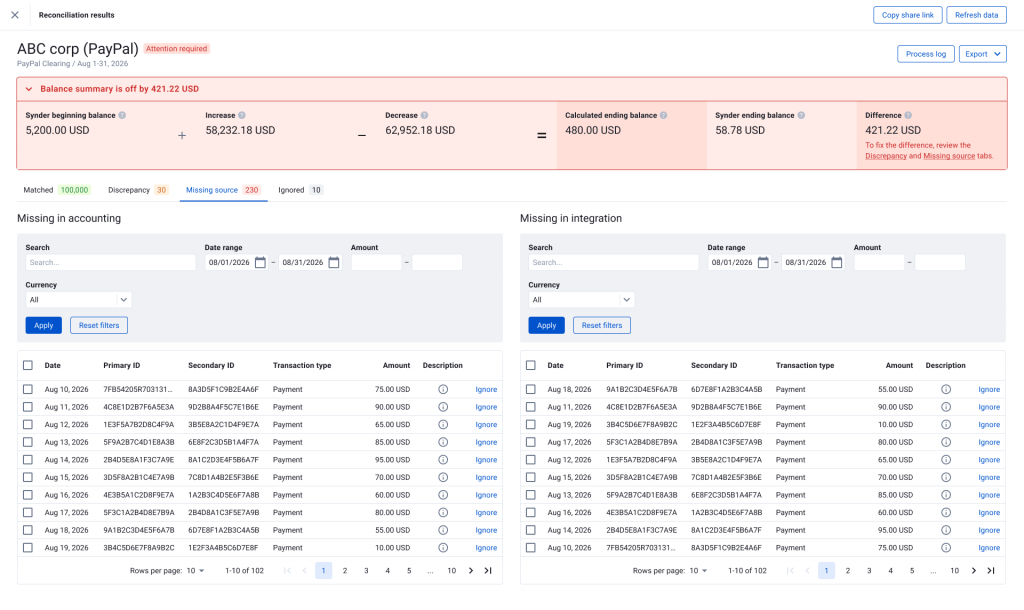Viewport: 1024px width, 610px height.
Task: Go to page 10 of integration table
Action: click(954, 570)
